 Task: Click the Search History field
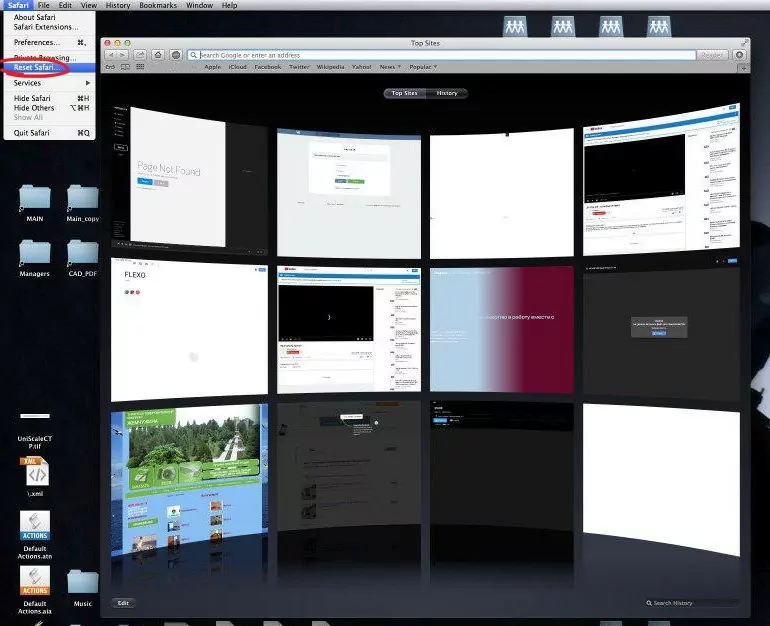tap(692, 602)
